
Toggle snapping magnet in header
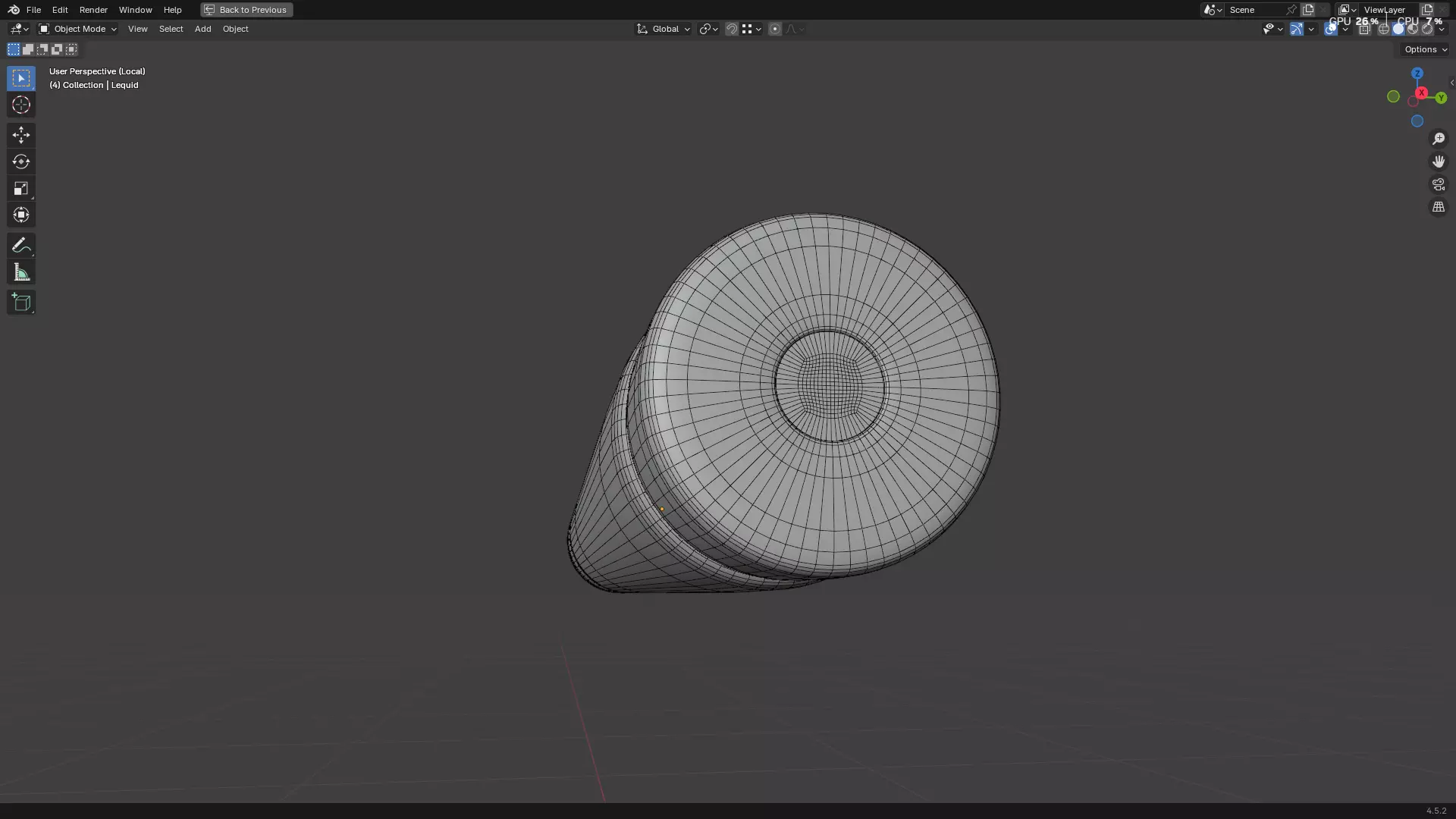coord(732,29)
